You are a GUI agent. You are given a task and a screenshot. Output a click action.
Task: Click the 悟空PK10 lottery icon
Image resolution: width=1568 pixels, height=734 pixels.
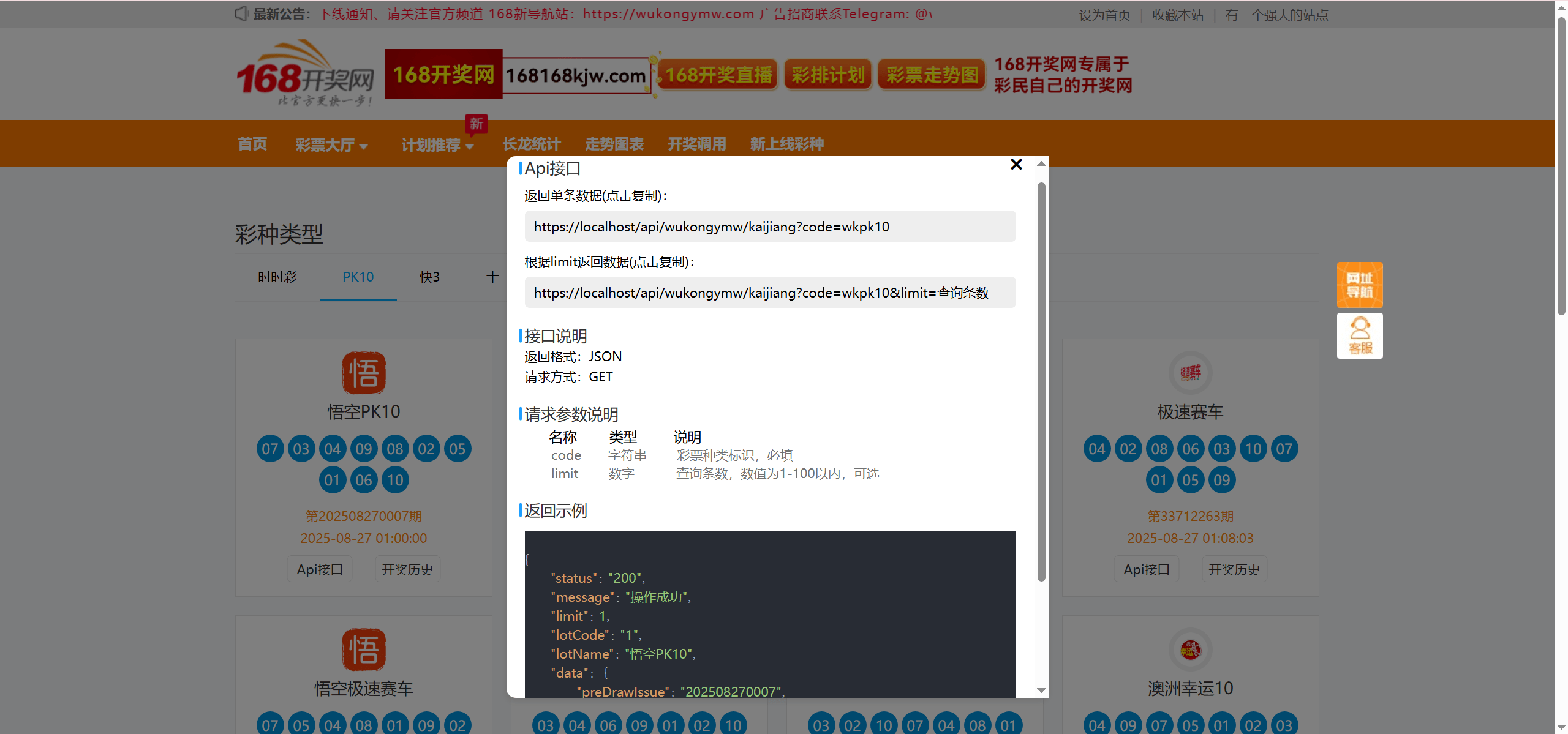click(364, 373)
